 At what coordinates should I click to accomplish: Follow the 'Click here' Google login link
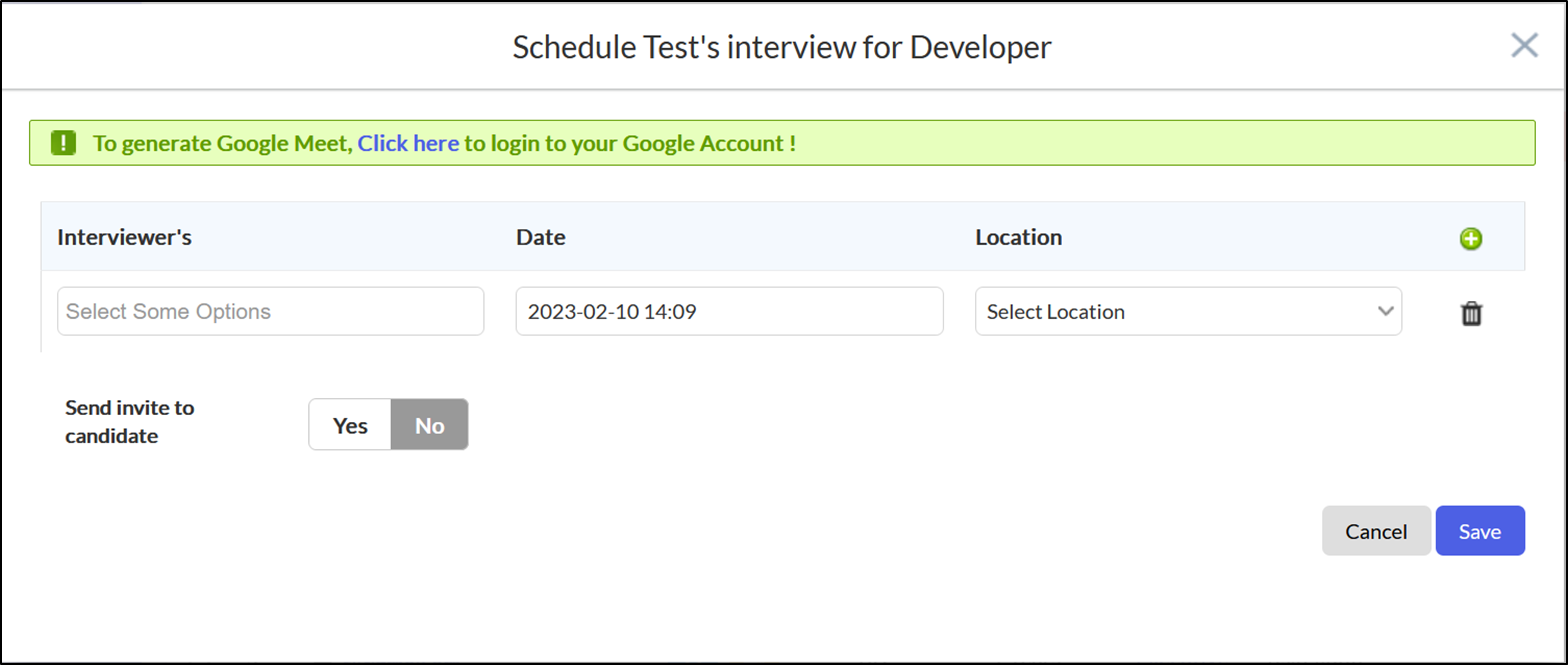click(x=408, y=143)
